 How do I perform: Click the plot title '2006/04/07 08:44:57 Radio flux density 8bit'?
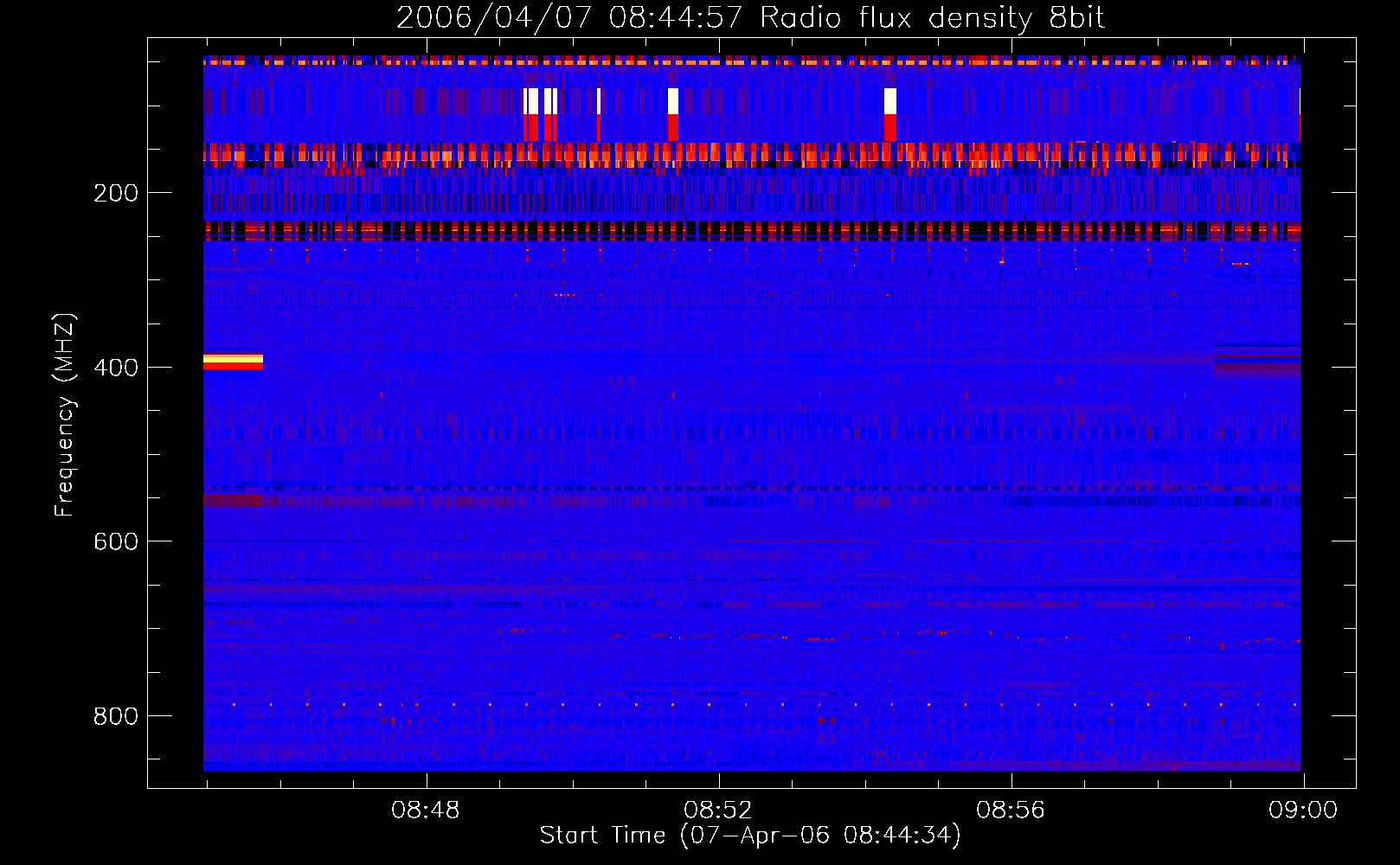pyautogui.click(x=750, y=18)
